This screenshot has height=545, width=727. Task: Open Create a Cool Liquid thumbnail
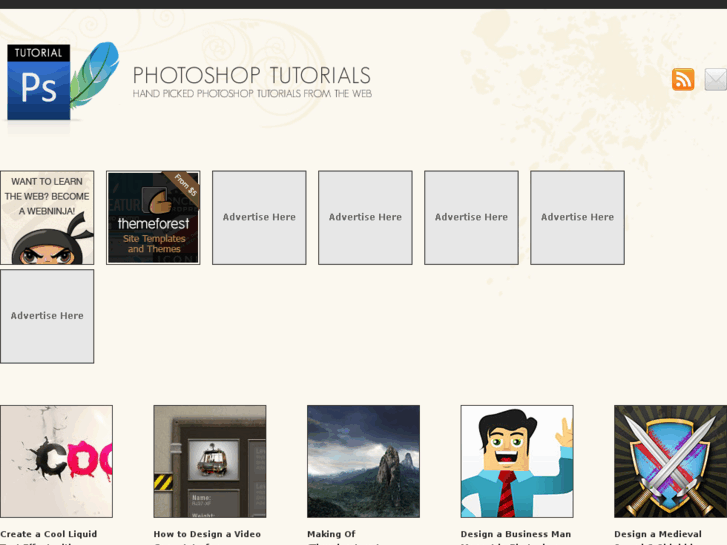click(56, 461)
